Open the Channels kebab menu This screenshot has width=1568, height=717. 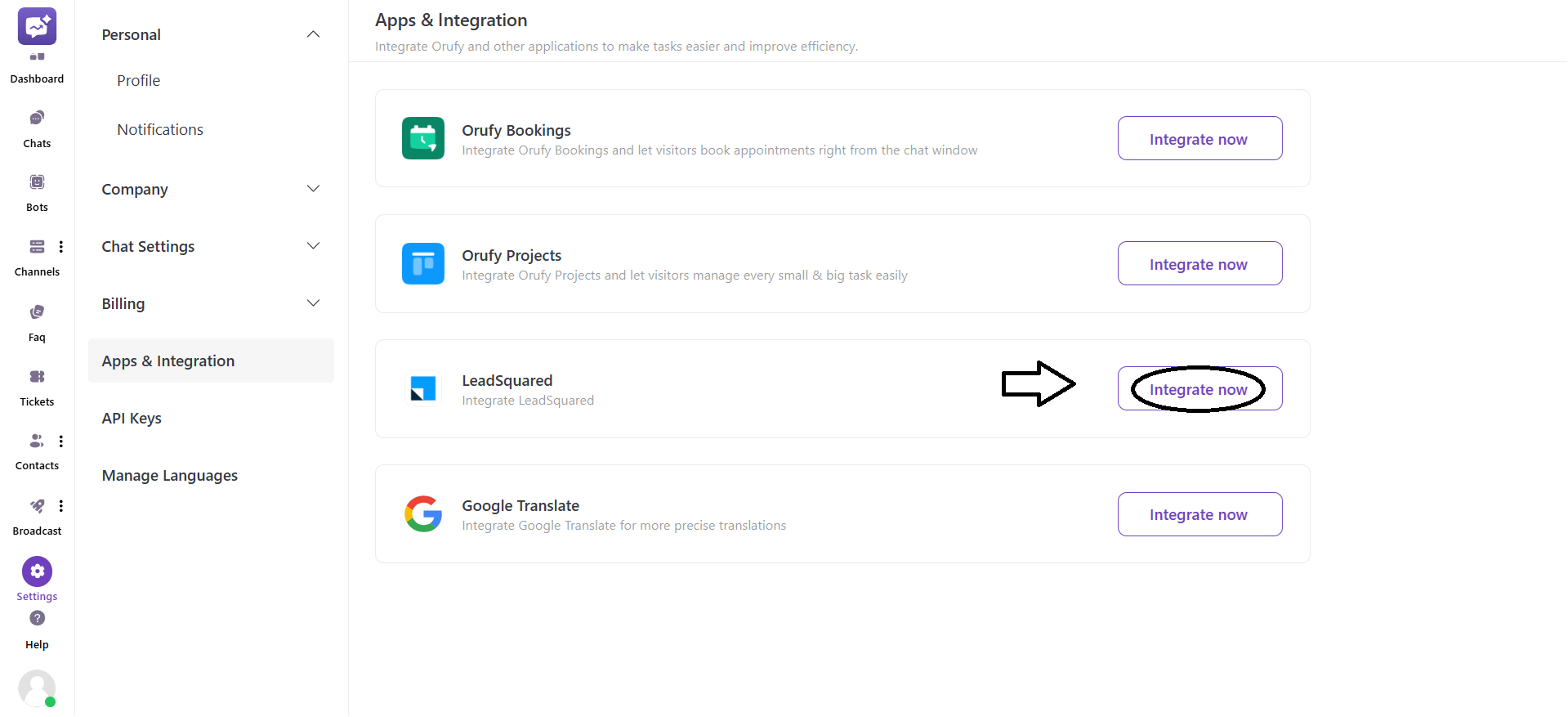[61, 246]
